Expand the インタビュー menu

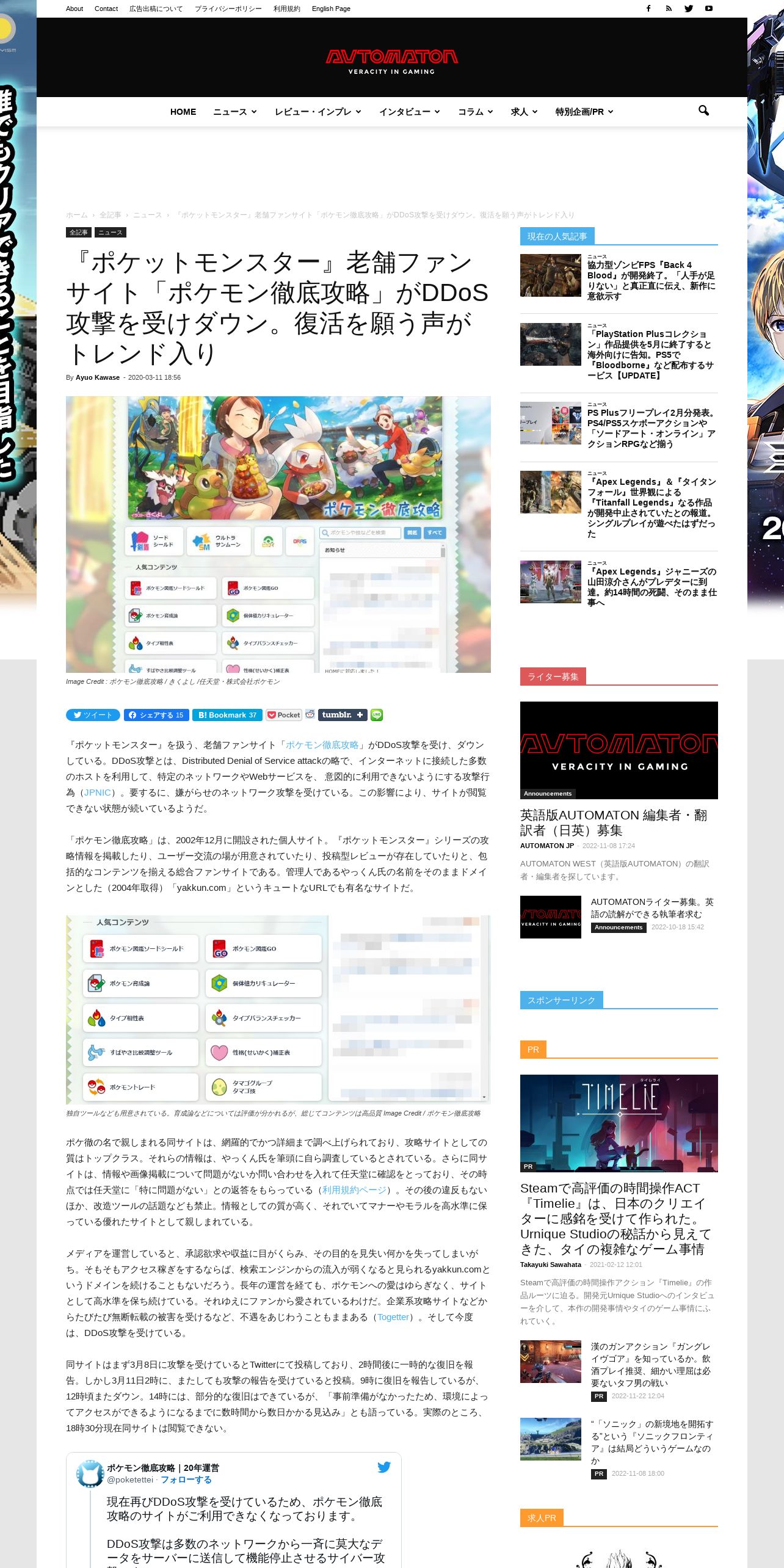pos(410,112)
